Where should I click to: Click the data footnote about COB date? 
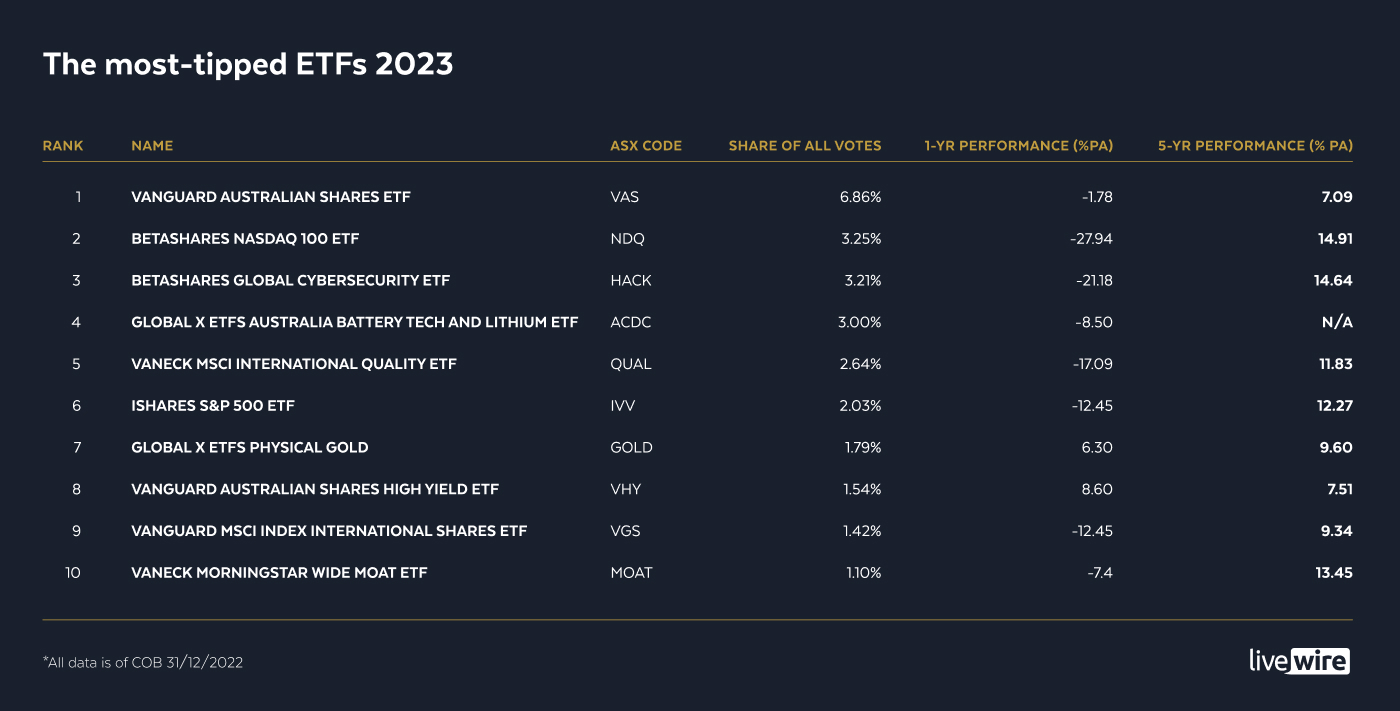(x=143, y=662)
